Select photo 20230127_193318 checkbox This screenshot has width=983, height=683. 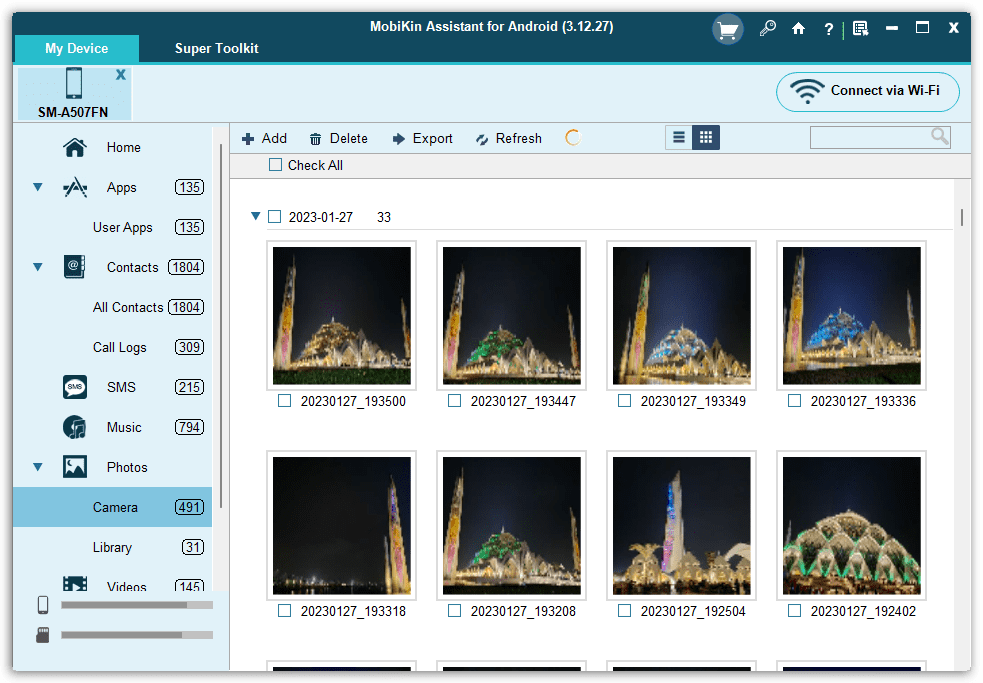click(x=285, y=610)
